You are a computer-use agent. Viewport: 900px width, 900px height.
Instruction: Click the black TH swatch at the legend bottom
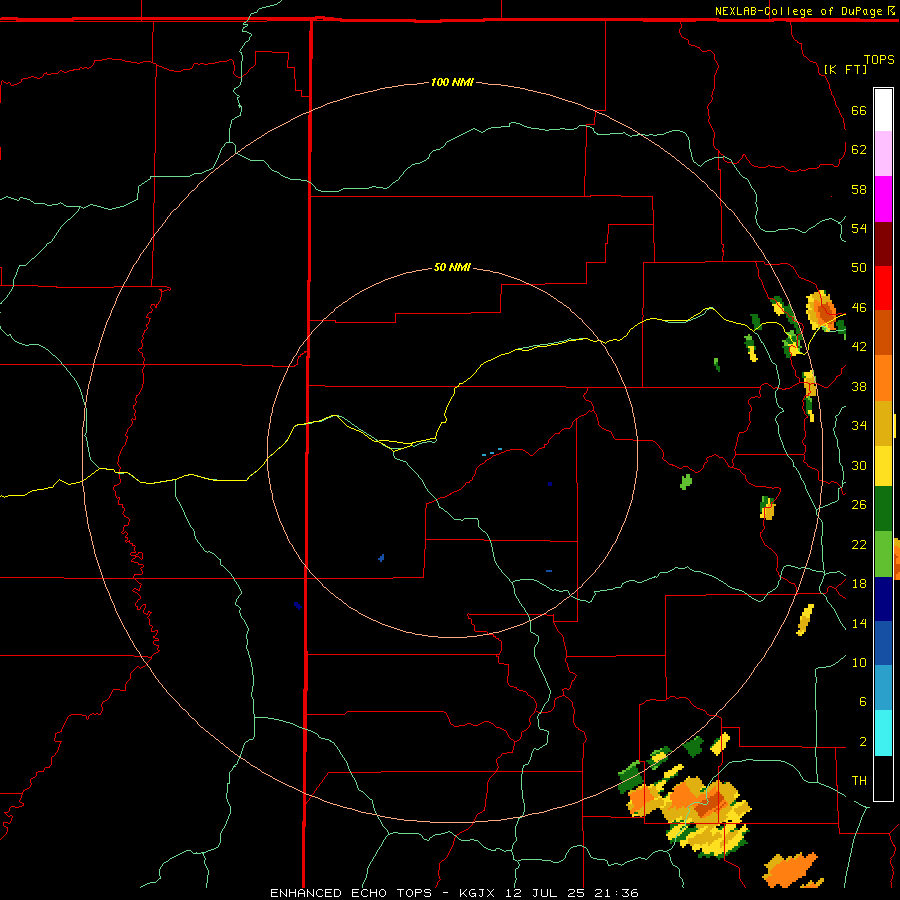click(883, 778)
